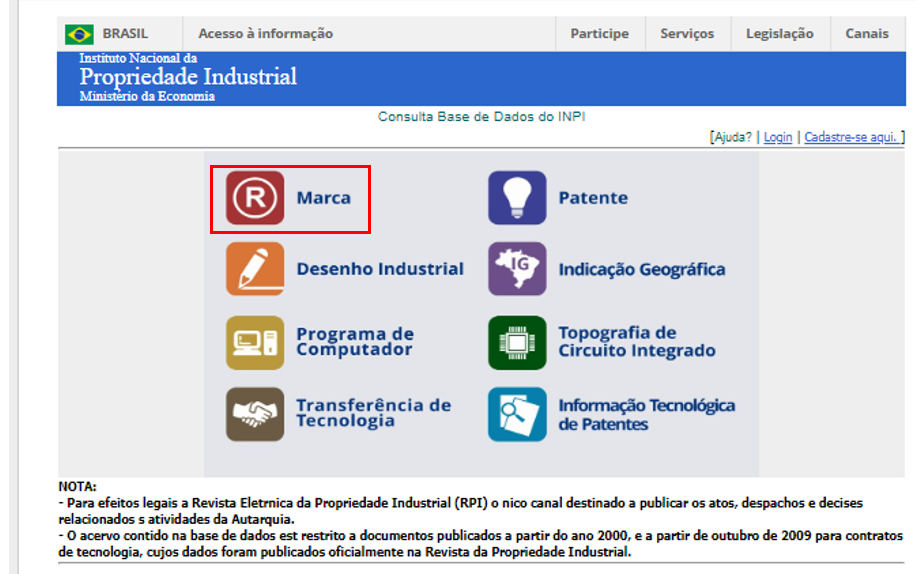Open the Marca registered trademark icon
This screenshot has height=574, width=916.
255,198
